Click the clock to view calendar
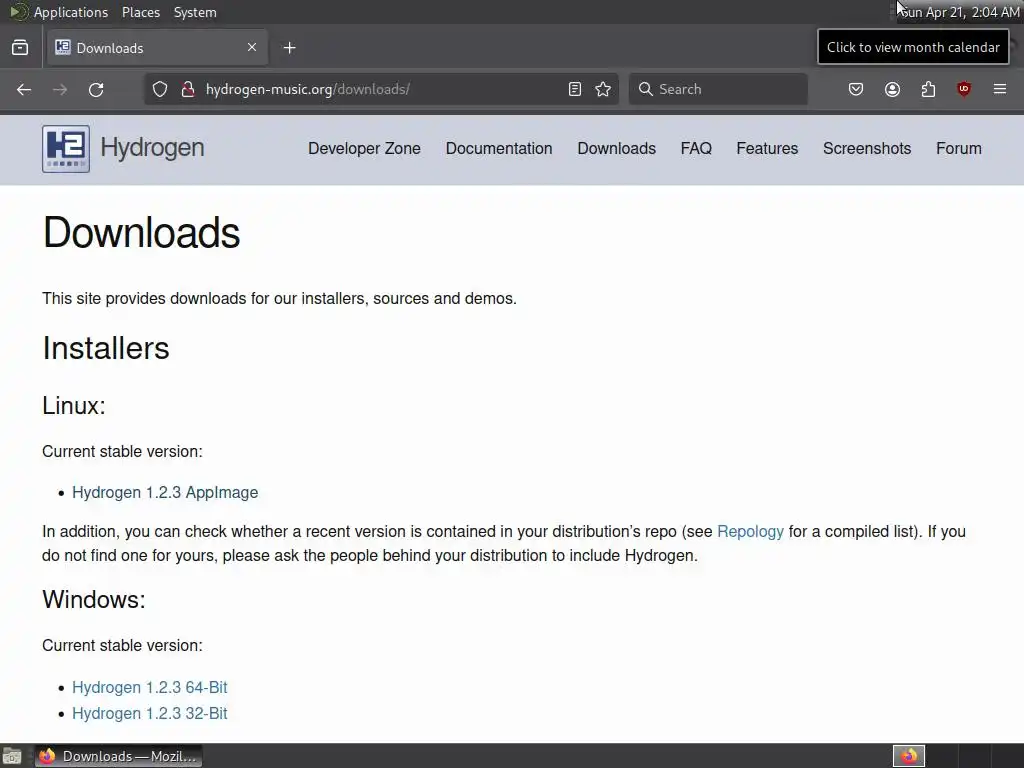The height and width of the screenshot is (768, 1024). tap(958, 12)
